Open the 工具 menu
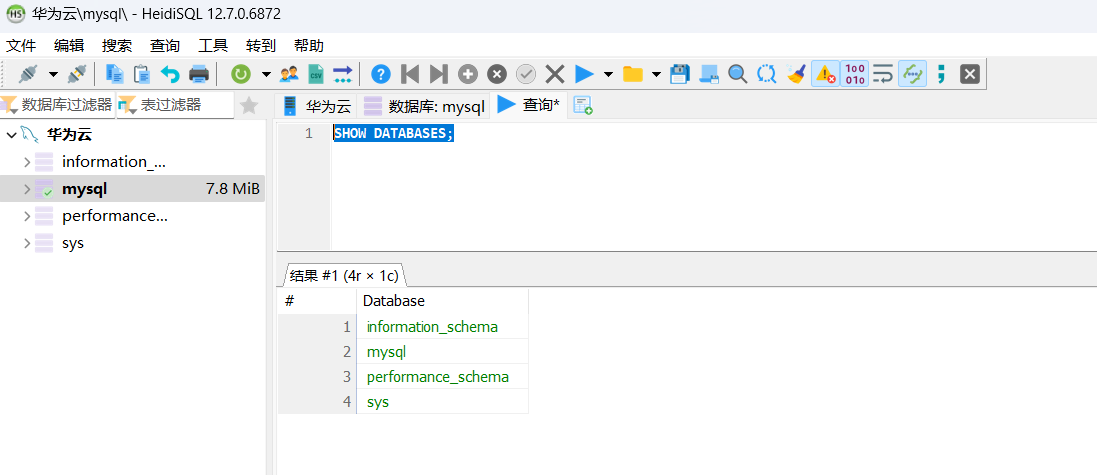 tap(213, 45)
